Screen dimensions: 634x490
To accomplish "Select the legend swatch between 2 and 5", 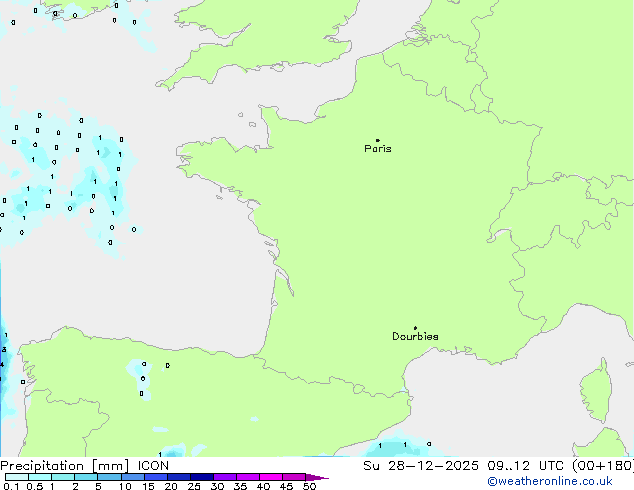I will point(86,477).
